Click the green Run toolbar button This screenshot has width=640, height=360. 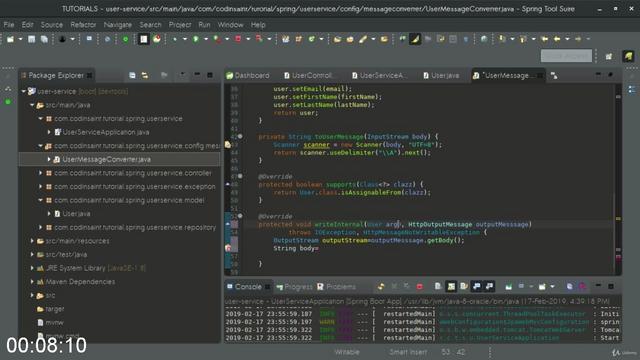tap(196, 39)
